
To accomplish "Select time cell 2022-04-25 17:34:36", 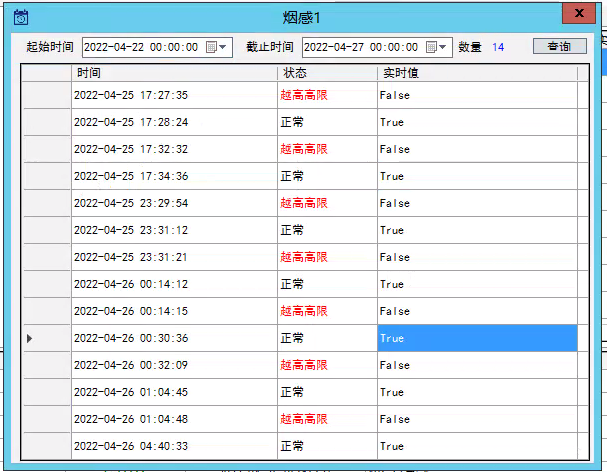I will click(174, 176).
